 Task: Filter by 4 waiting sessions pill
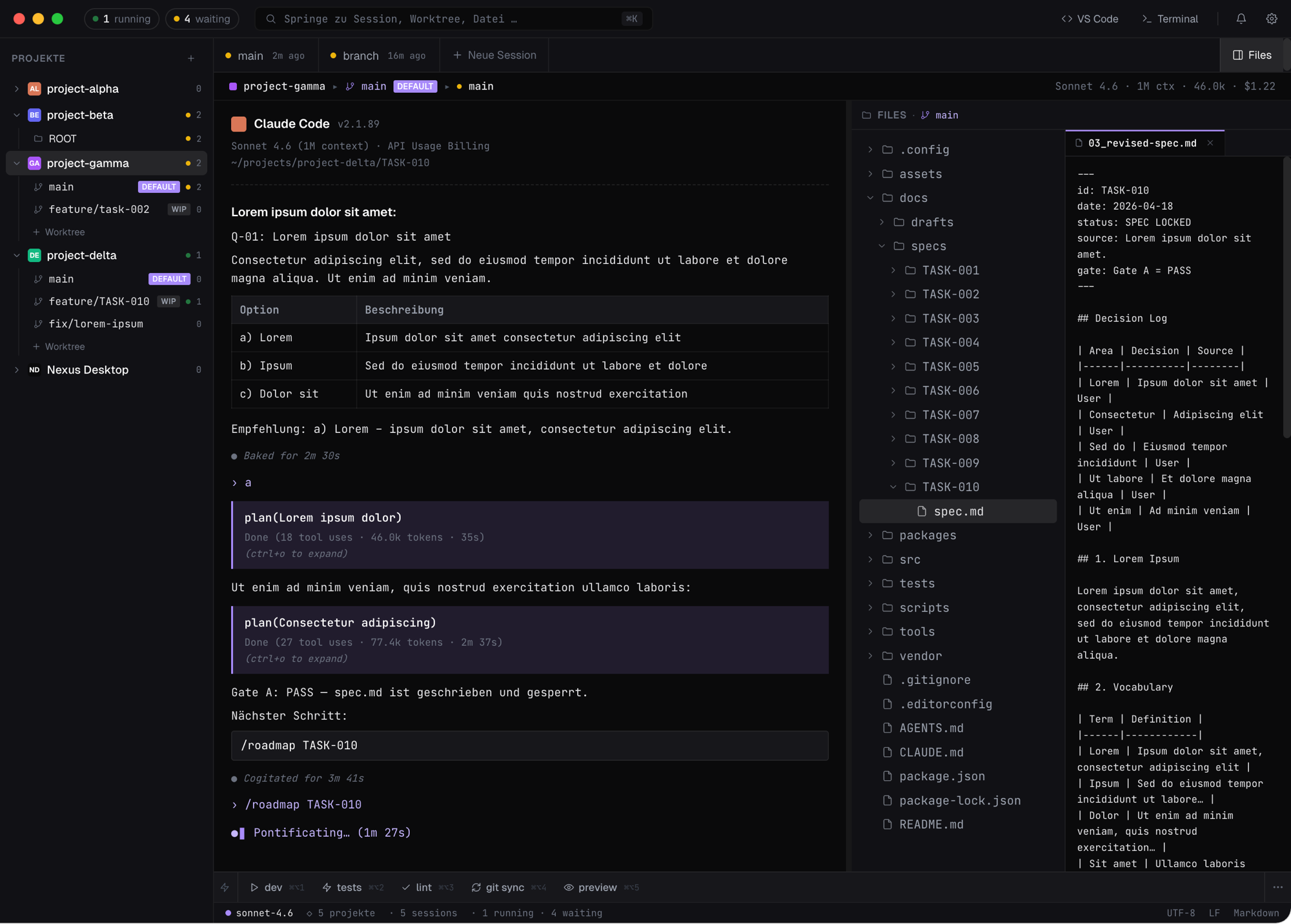click(x=202, y=19)
